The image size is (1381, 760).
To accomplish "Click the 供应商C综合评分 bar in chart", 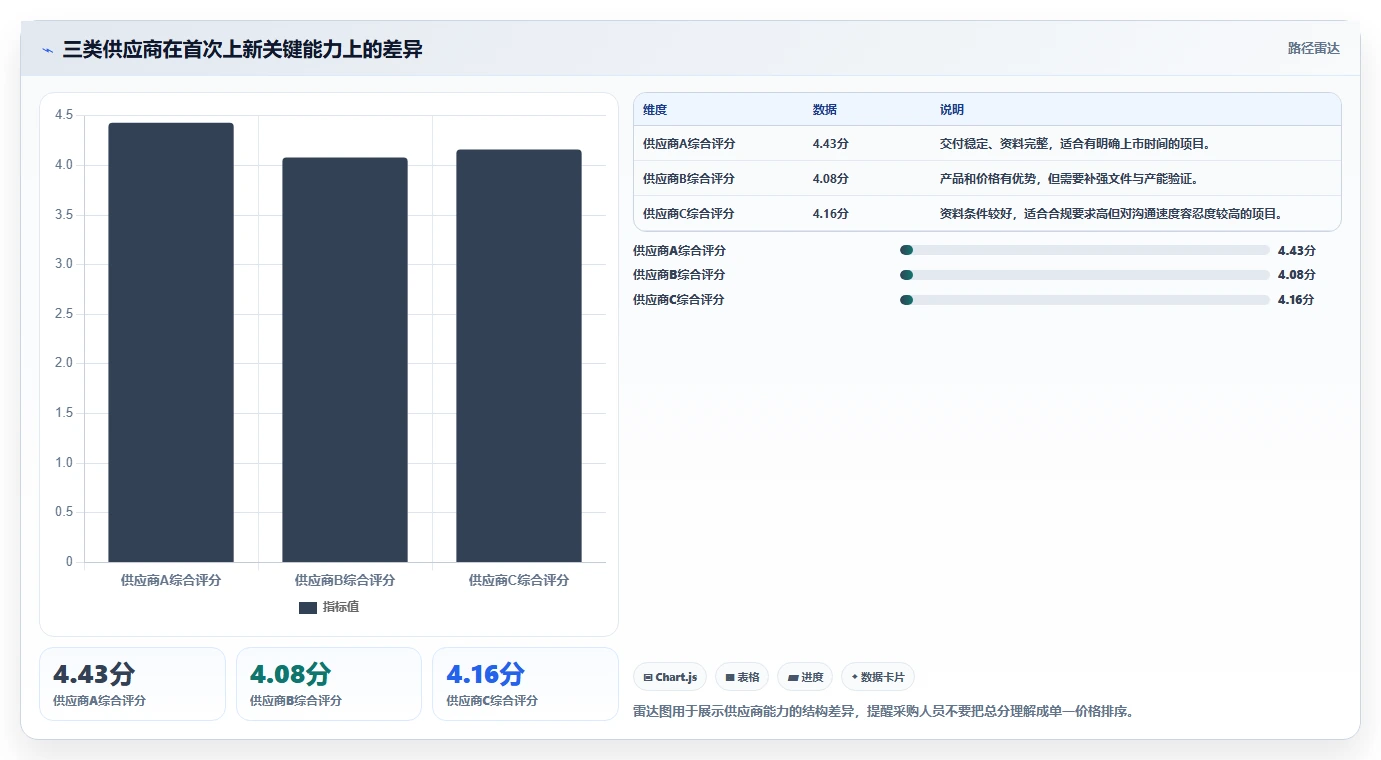I will [519, 356].
